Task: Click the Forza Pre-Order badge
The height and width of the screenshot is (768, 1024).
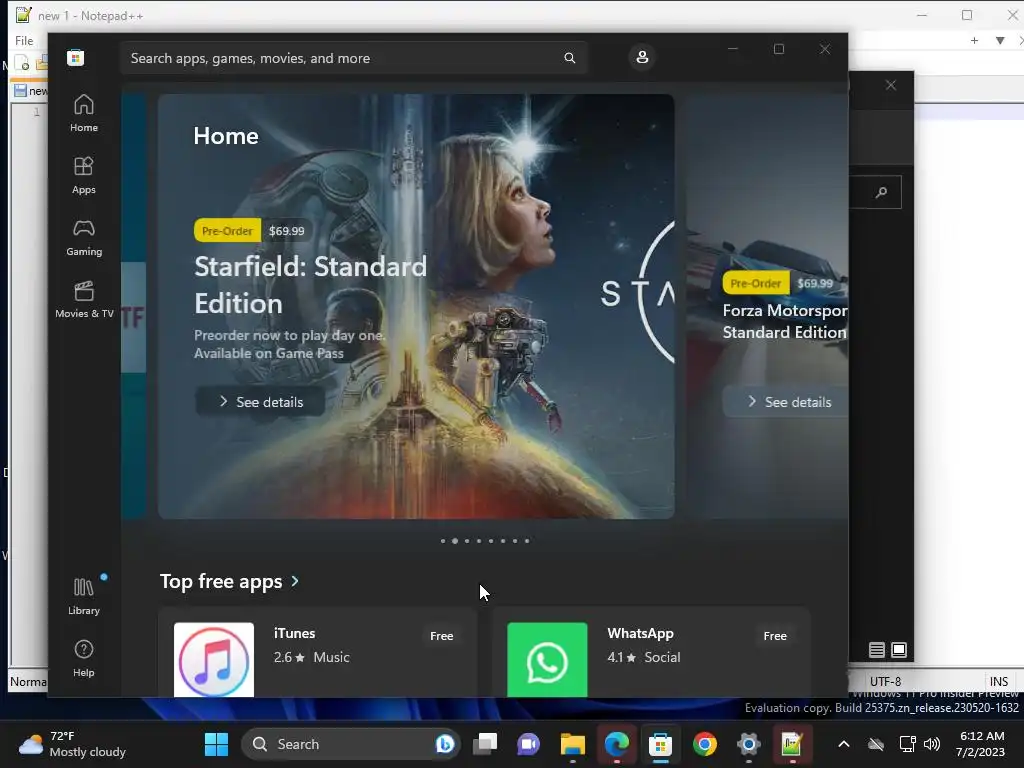Action: pos(756,283)
